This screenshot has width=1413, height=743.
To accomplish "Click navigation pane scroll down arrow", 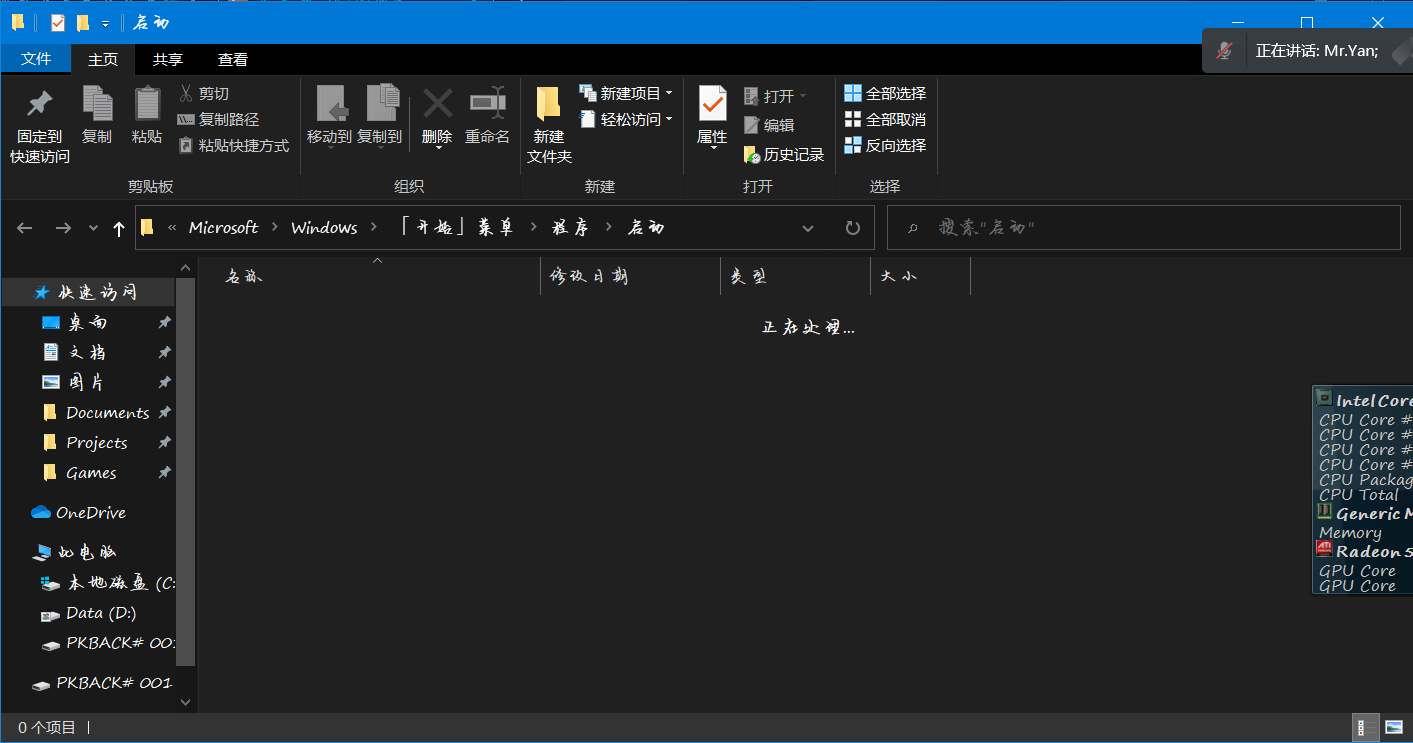I will point(185,703).
